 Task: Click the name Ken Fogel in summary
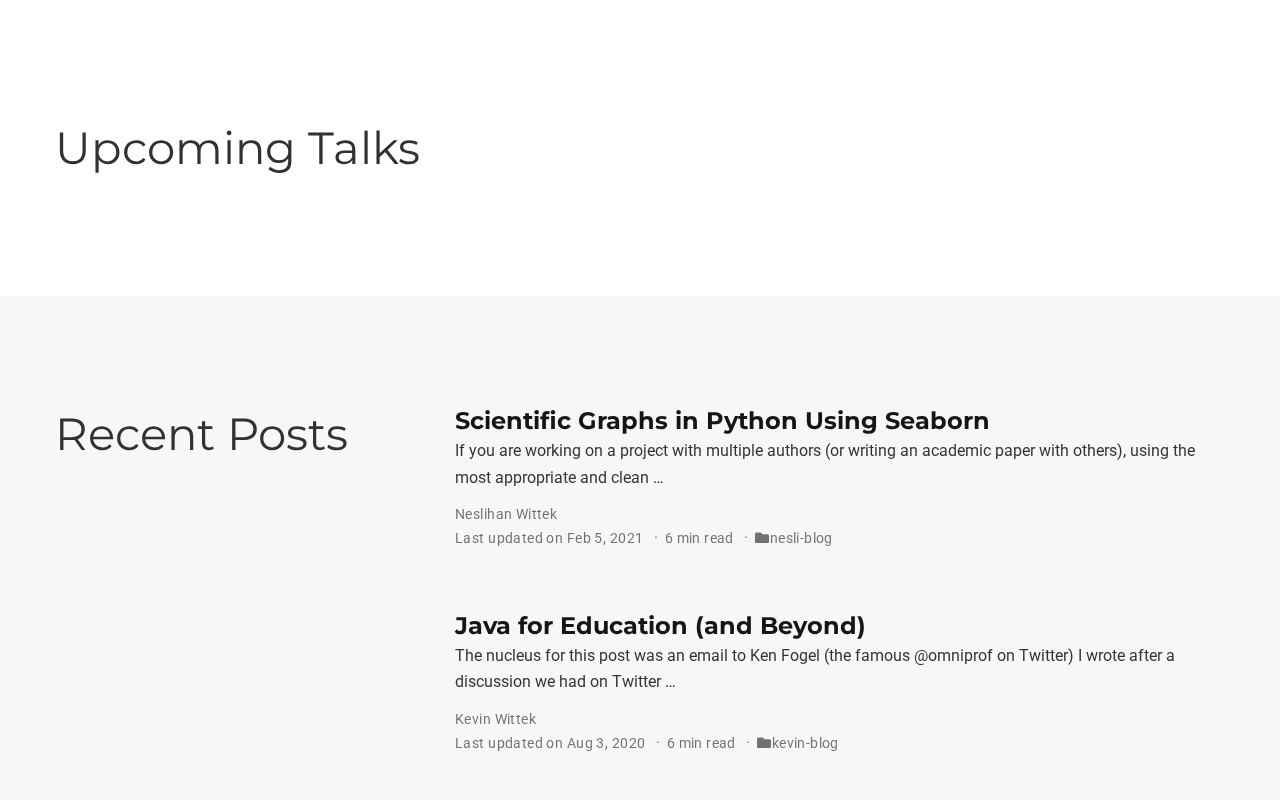pyautogui.click(x=784, y=656)
